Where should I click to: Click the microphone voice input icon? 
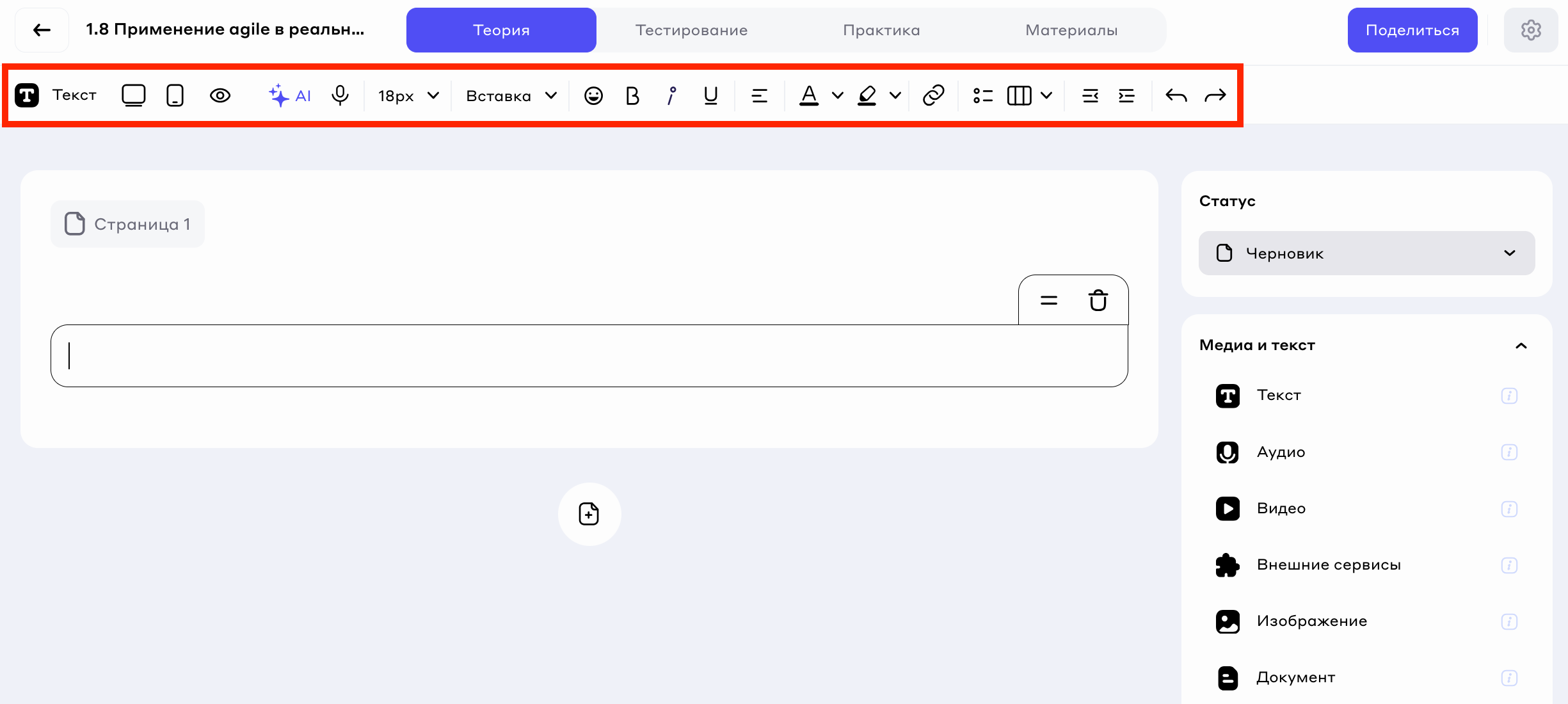tap(340, 95)
